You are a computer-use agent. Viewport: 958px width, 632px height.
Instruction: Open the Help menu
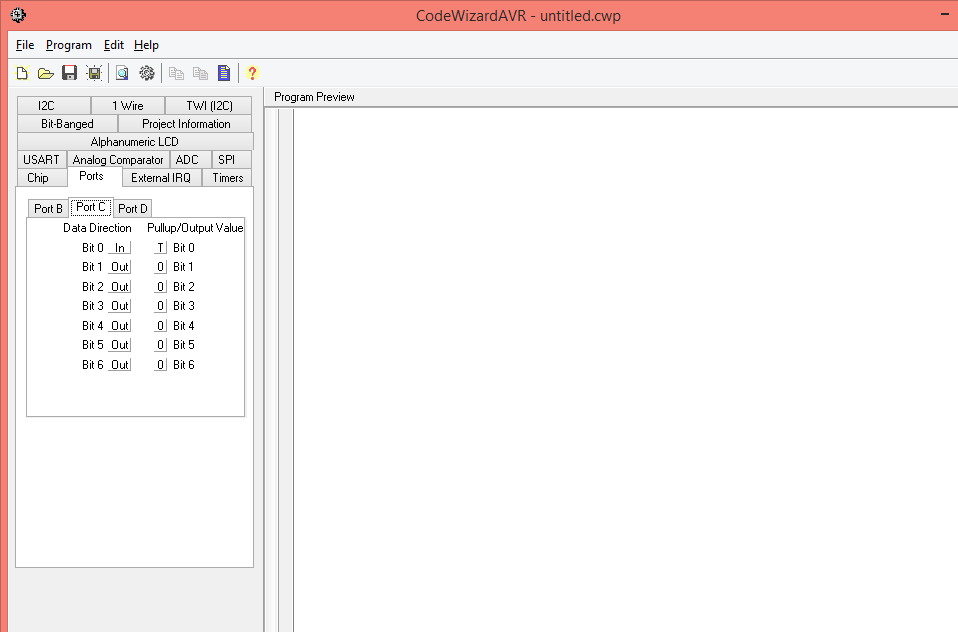pos(146,45)
